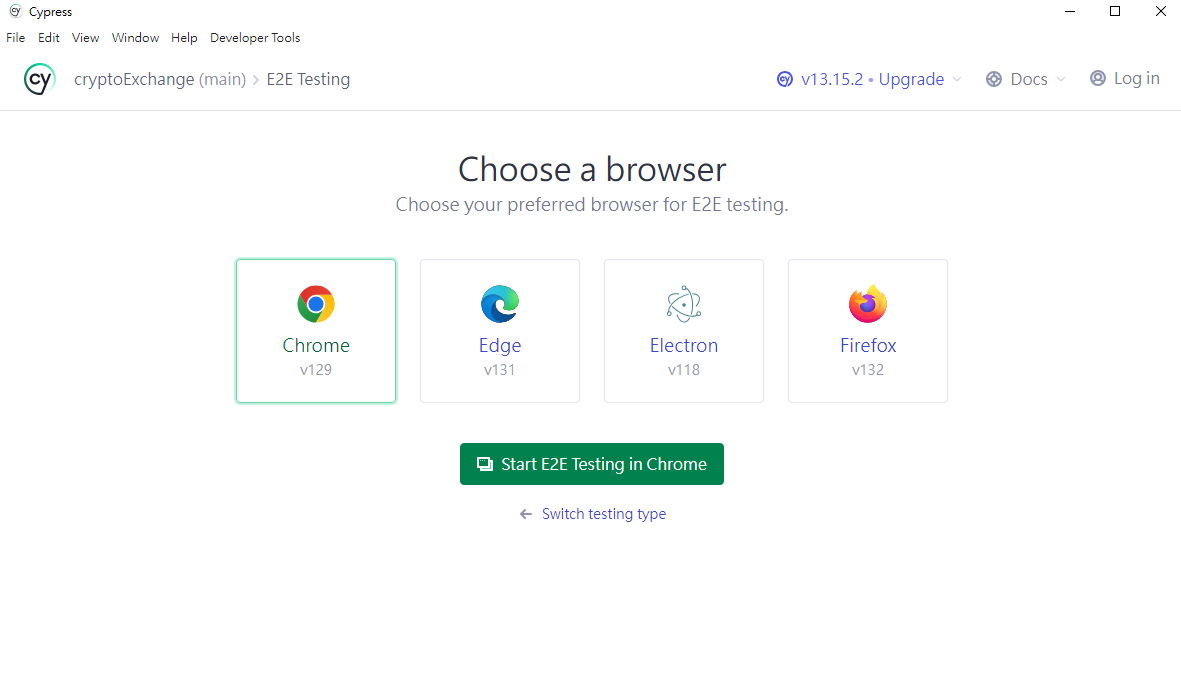Click the Cypress logo in header
The width and height of the screenshot is (1181, 678).
click(x=39, y=79)
